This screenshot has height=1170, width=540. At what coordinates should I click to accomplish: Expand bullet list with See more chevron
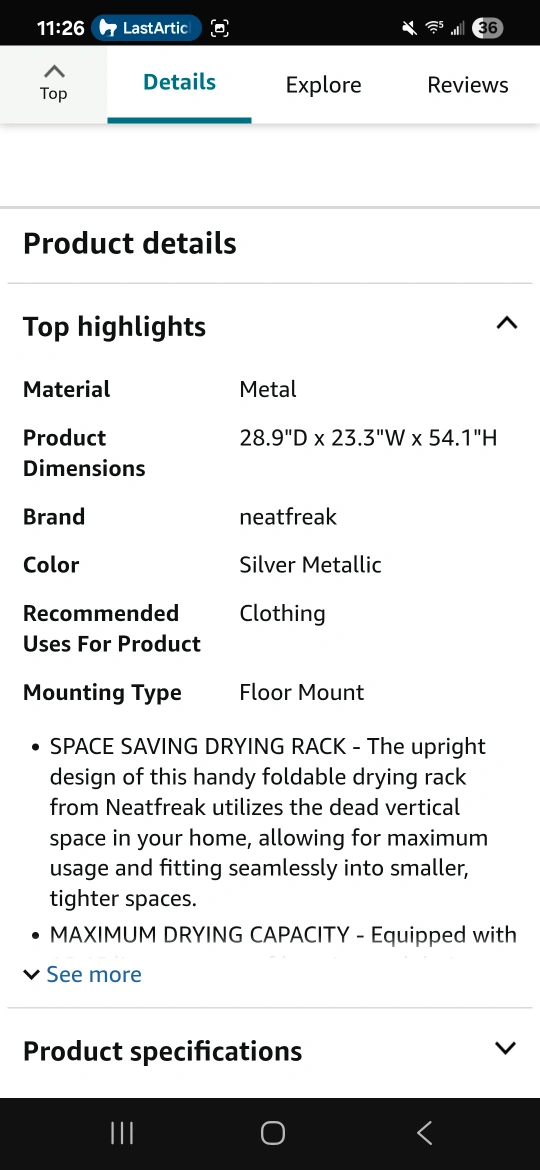31,975
